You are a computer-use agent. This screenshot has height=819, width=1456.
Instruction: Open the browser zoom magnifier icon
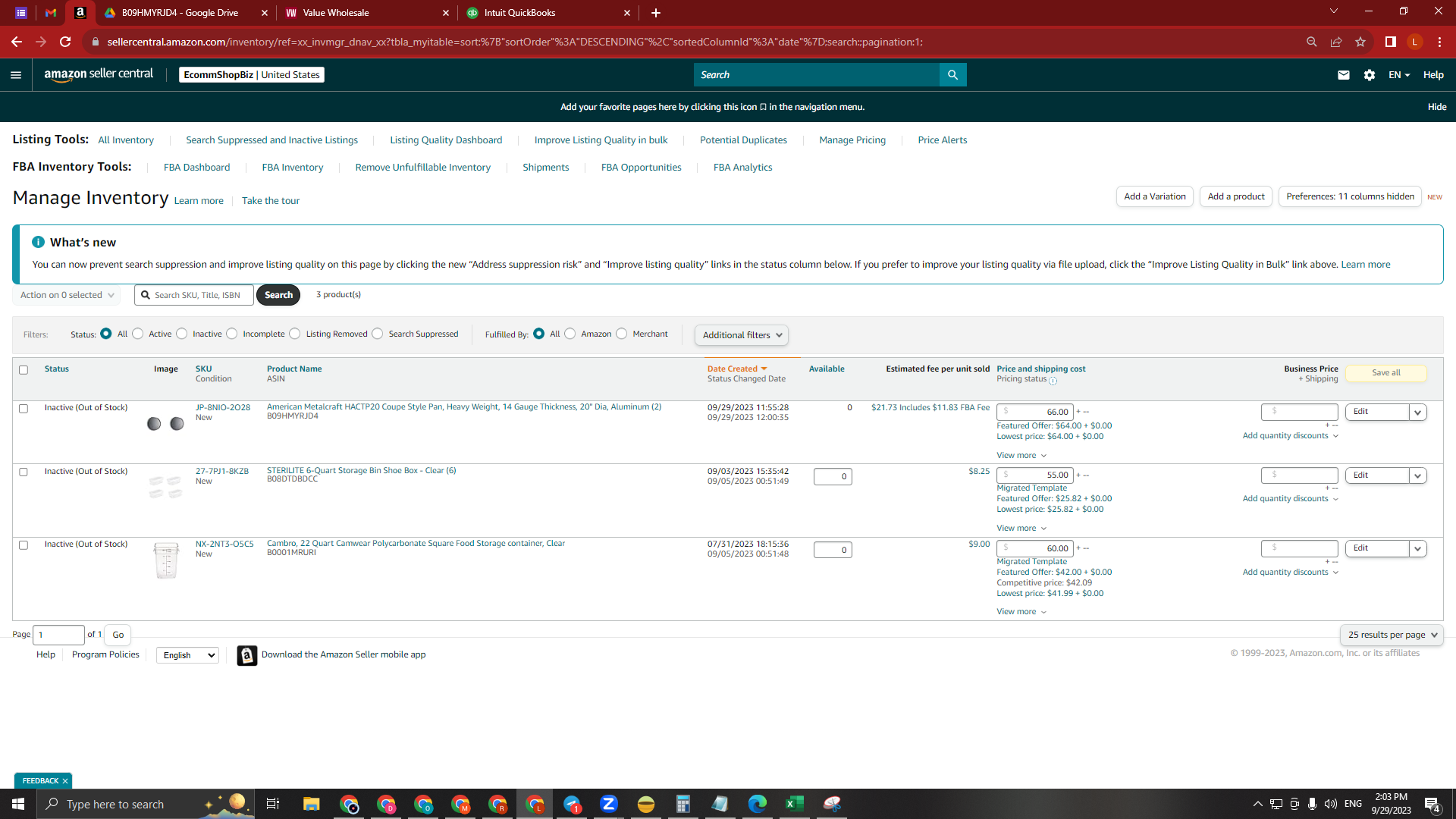[x=1312, y=42]
